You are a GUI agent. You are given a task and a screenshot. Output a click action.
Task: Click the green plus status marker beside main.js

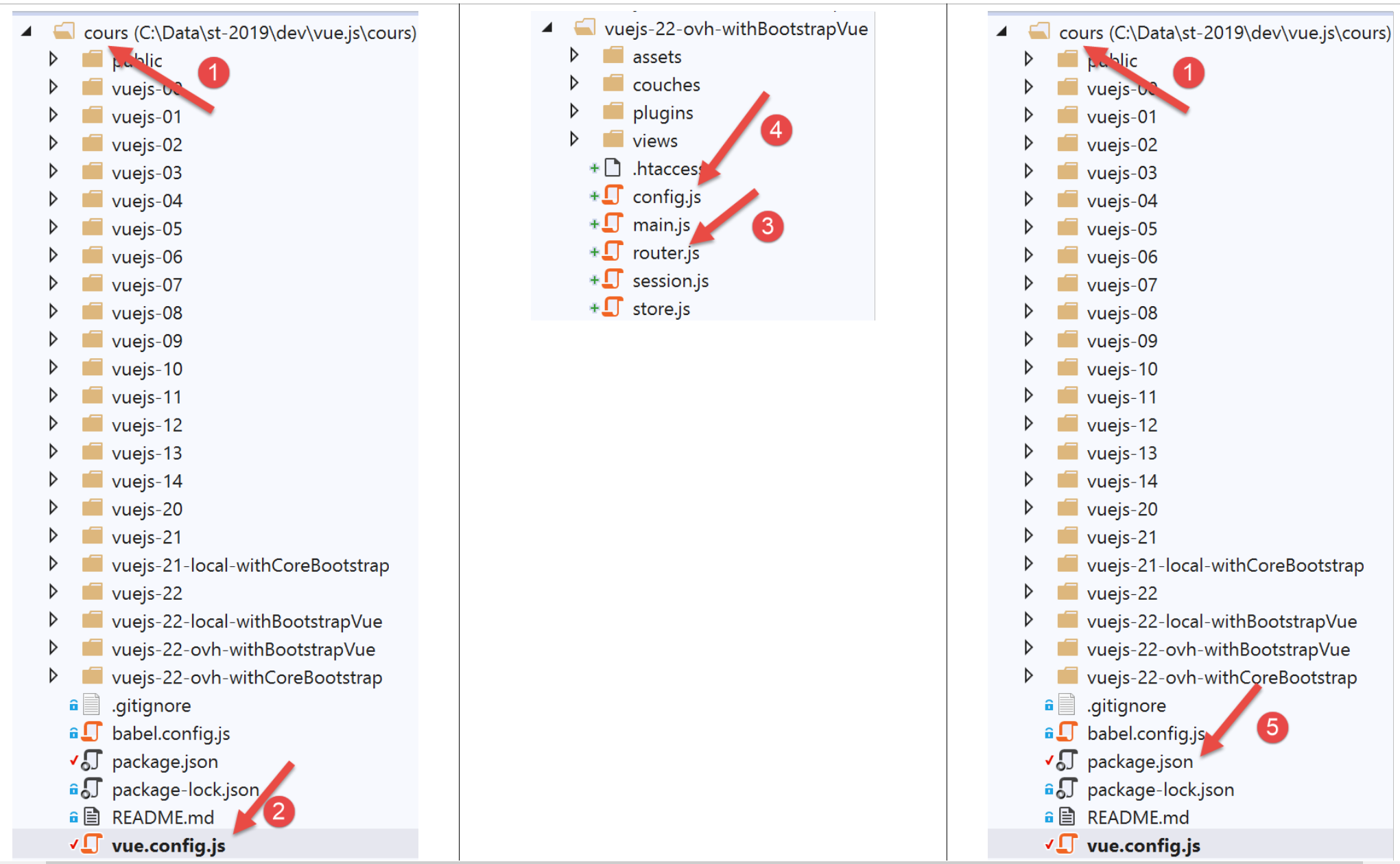coord(594,224)
